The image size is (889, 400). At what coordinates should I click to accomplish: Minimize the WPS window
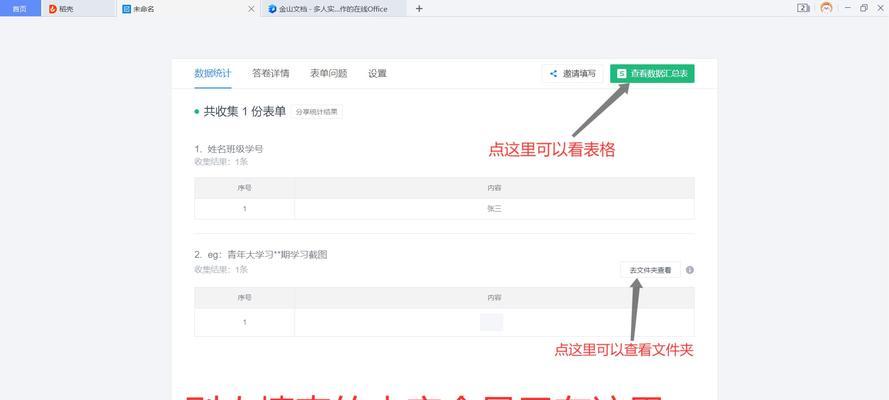coord(848,8)
